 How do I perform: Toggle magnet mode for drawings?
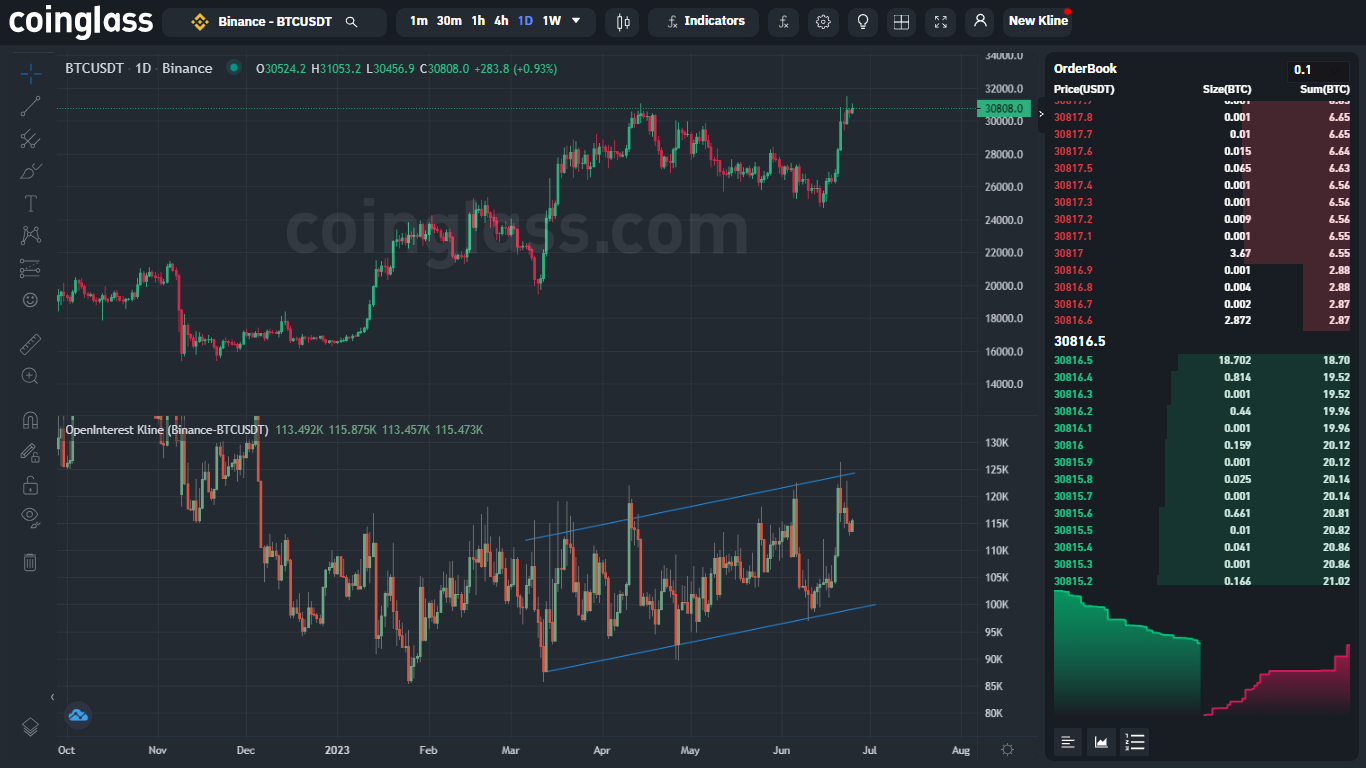[x=30, y=421]
